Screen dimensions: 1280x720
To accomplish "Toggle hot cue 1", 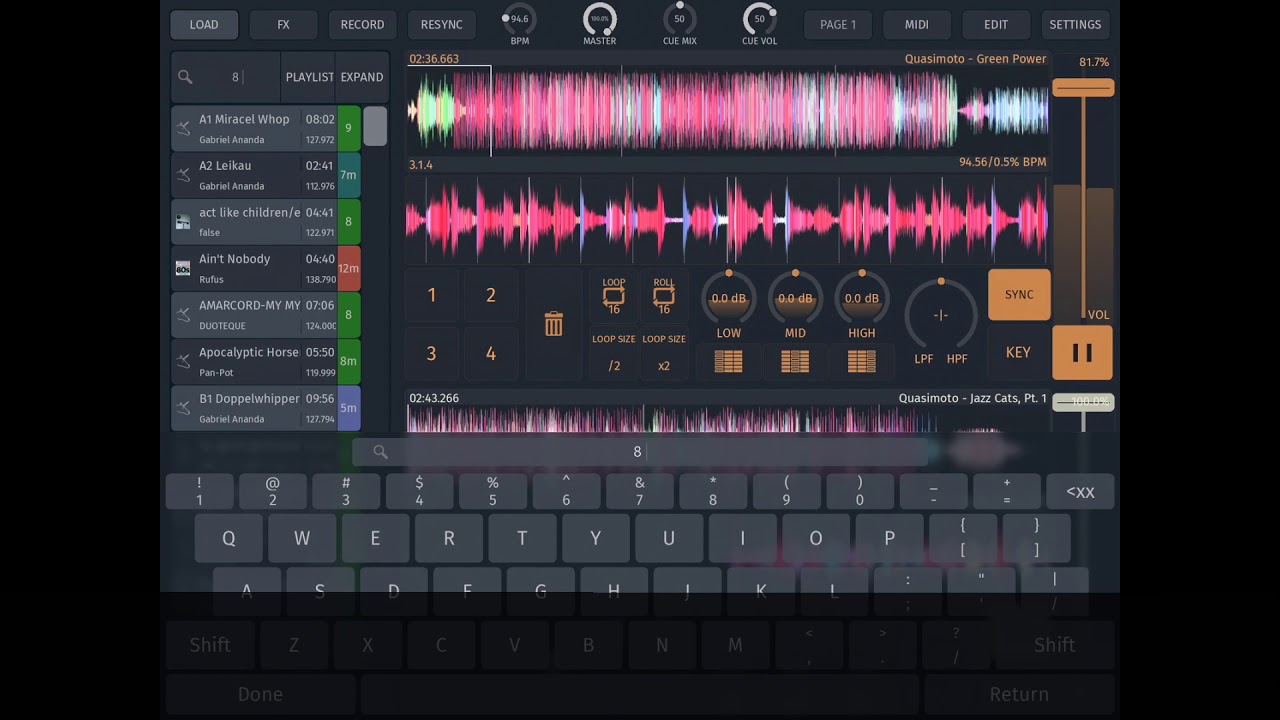I will [432, 295].
